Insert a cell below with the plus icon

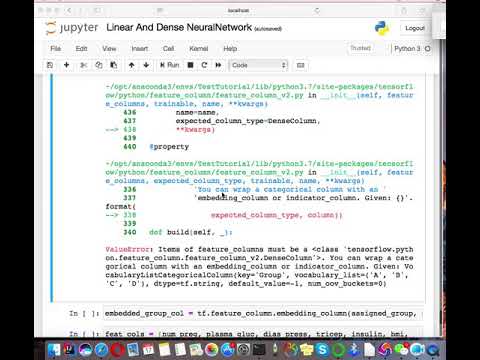coord(66,65)
